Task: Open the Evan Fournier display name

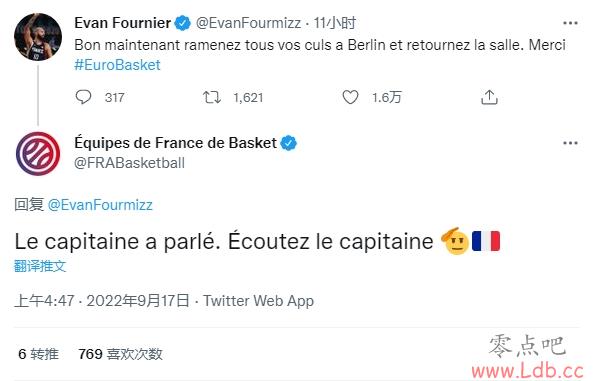Action: pyautogui.click(x=123, y=23)
